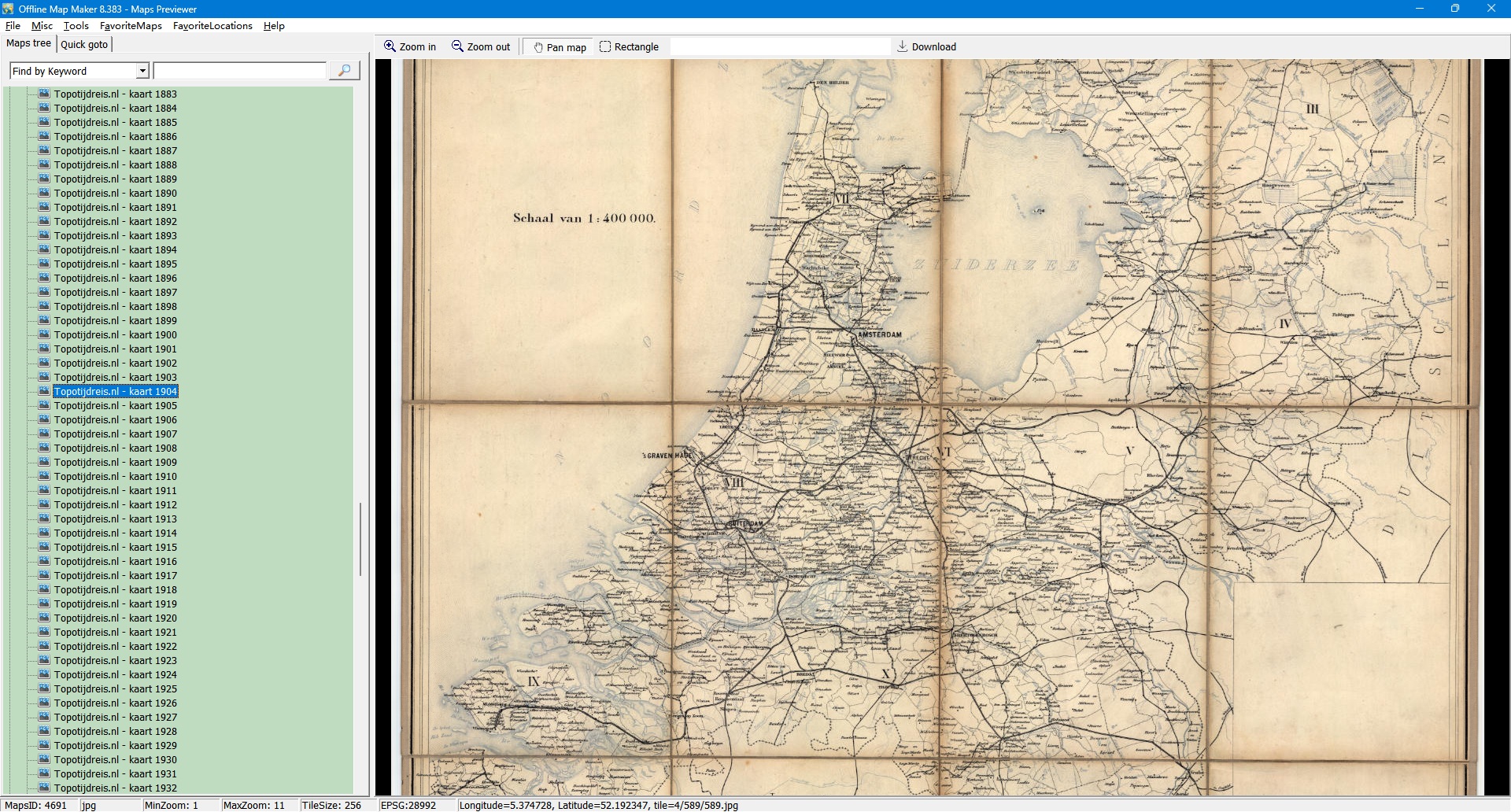
Task: Select Topotijdreis.nl - kaart 1890
Action: 115,194
